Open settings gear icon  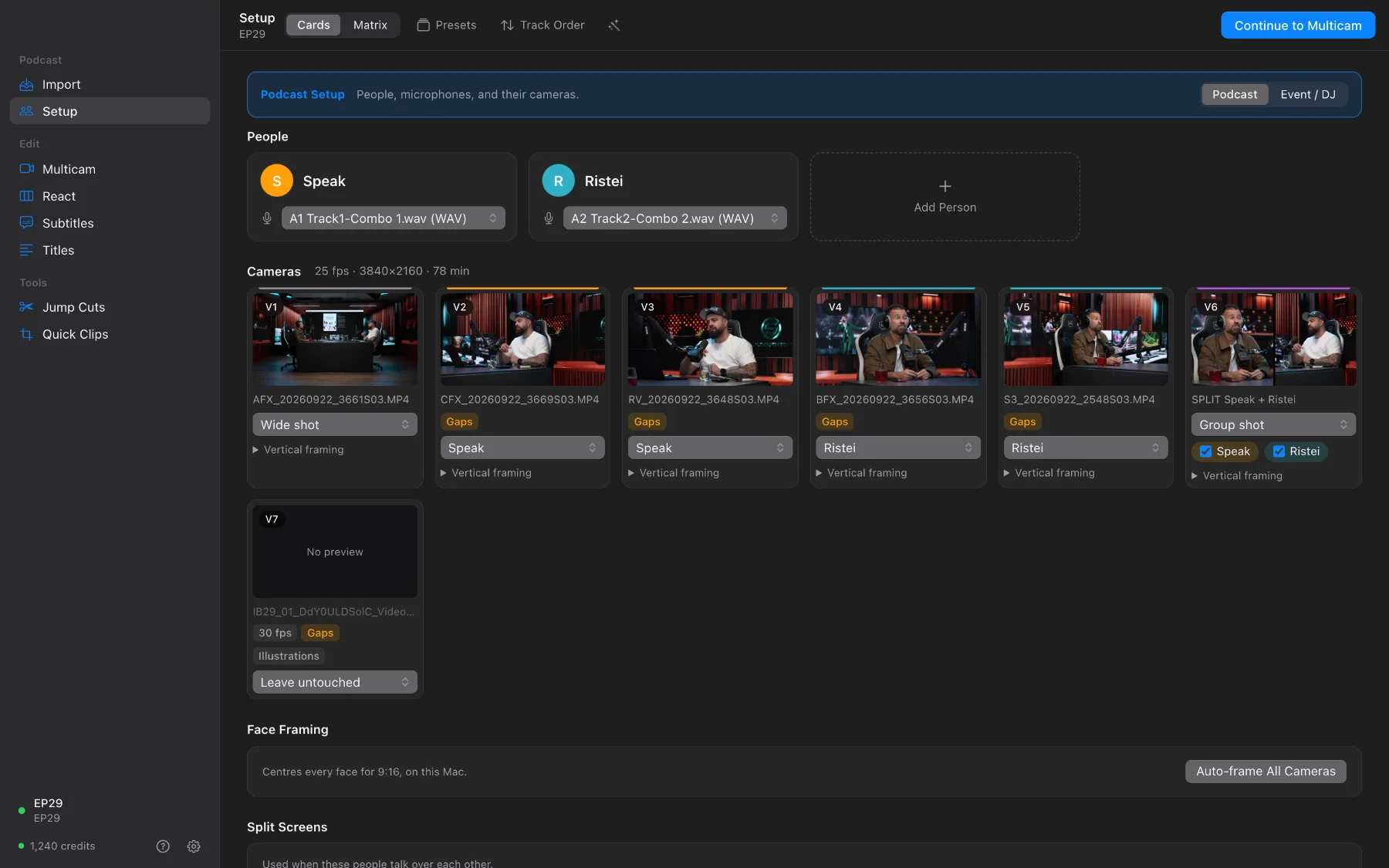pyautogui.click(x=194, y=846)
